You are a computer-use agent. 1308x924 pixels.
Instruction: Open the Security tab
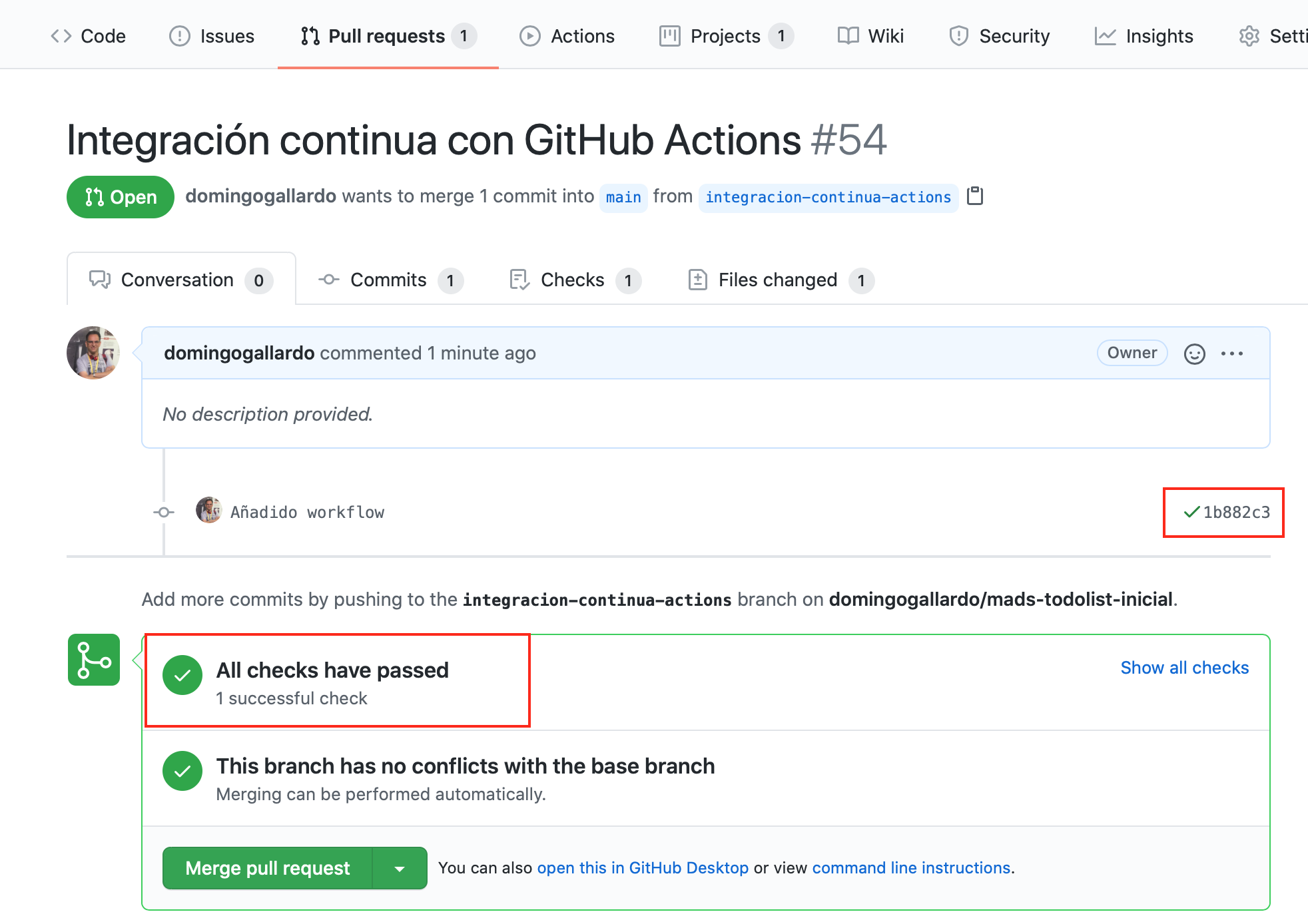[x=999, y=36]
